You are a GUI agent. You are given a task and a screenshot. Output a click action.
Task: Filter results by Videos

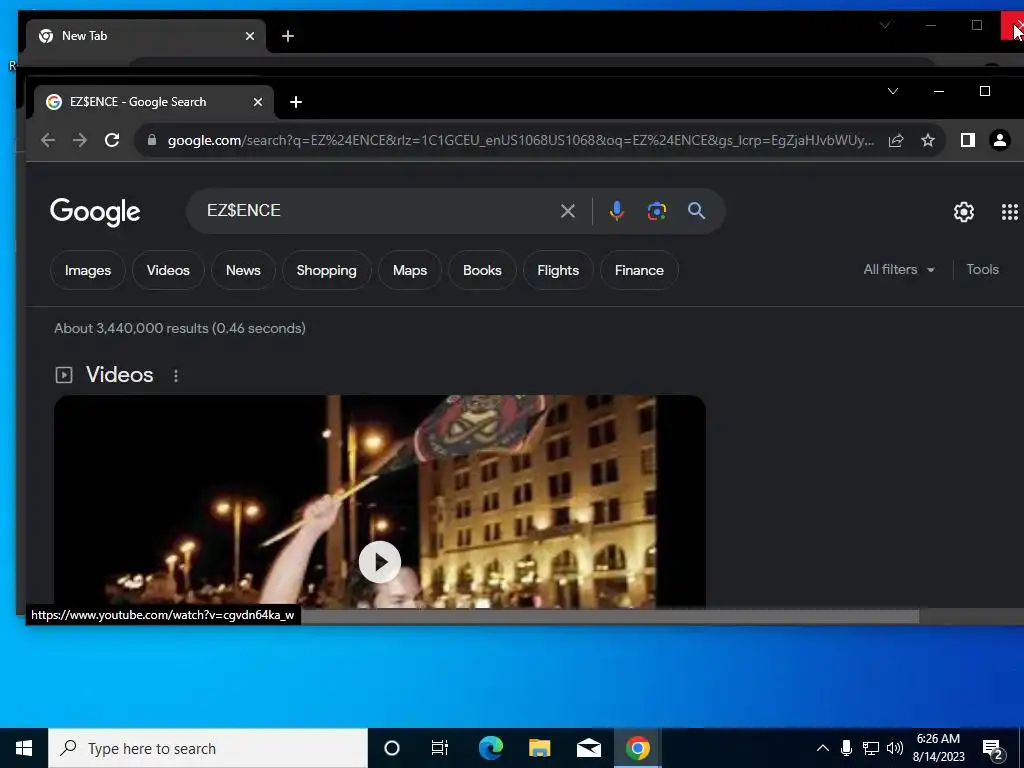168,270
